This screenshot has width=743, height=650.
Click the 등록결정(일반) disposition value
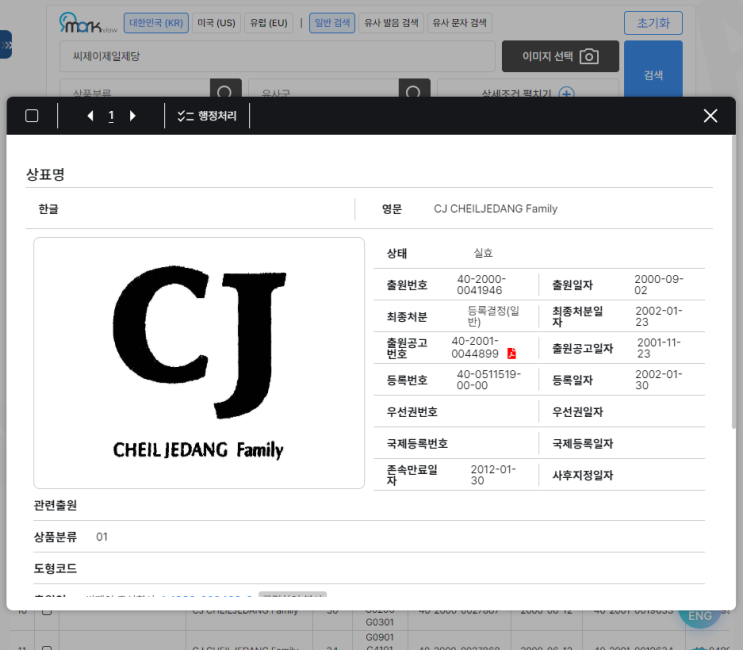point(493,316)
